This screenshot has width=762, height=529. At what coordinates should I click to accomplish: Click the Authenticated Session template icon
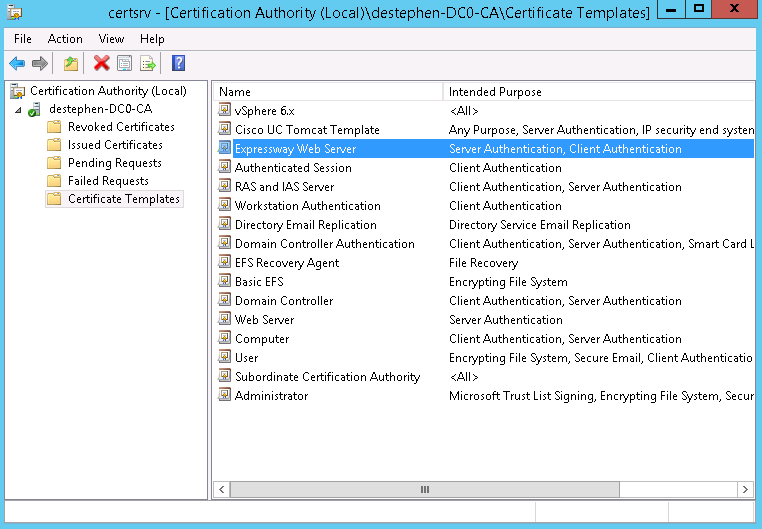[224, 167]
